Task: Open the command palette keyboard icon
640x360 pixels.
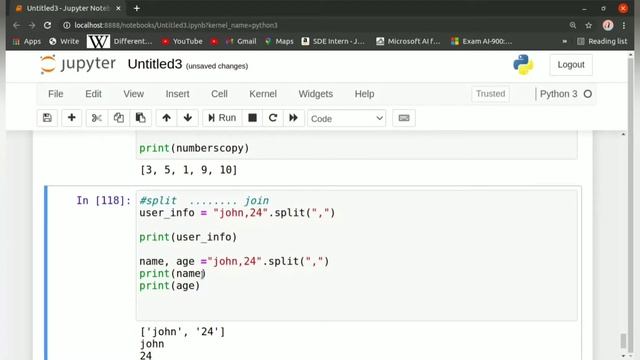Action: tap(404, 118)
